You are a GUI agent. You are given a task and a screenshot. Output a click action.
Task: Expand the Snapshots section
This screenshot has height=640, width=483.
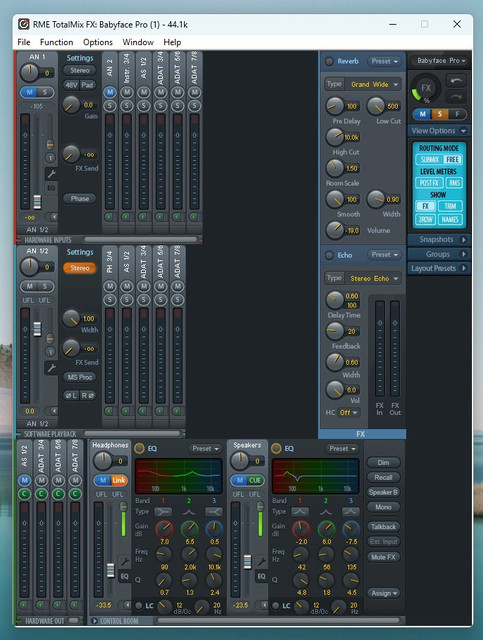pos(439,240)
